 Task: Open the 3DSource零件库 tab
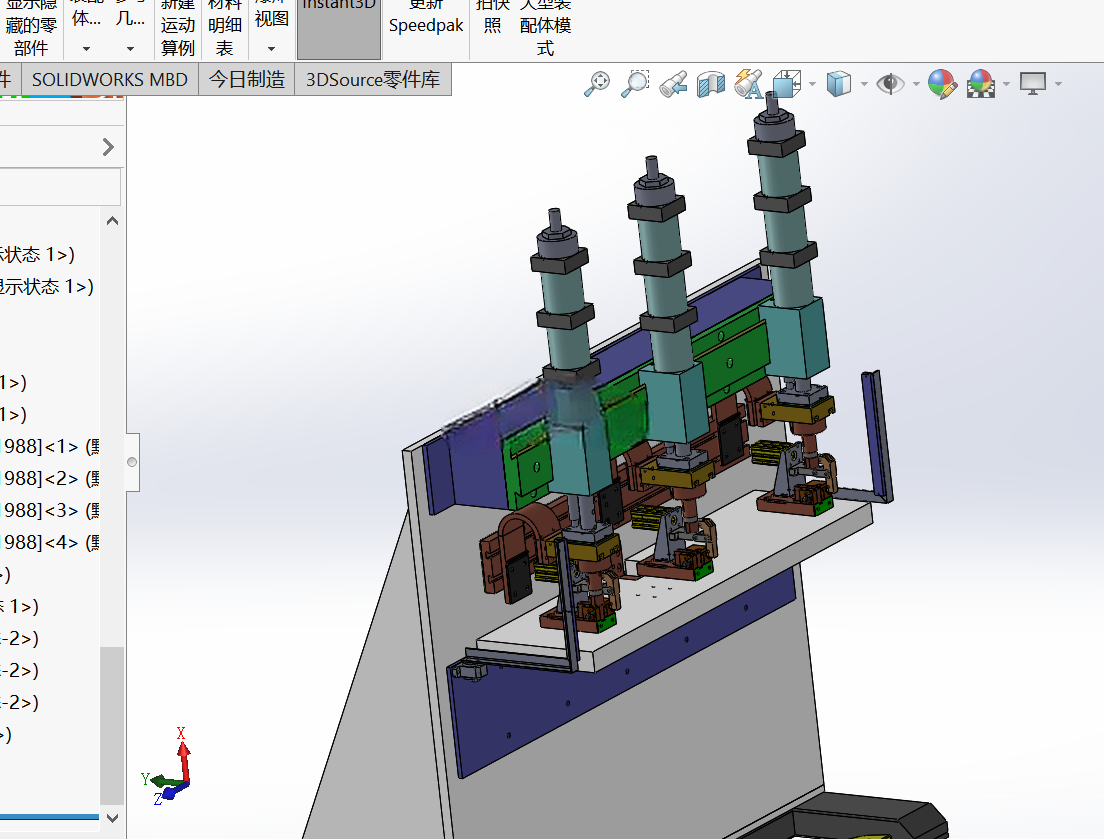[x=373, y=80]
